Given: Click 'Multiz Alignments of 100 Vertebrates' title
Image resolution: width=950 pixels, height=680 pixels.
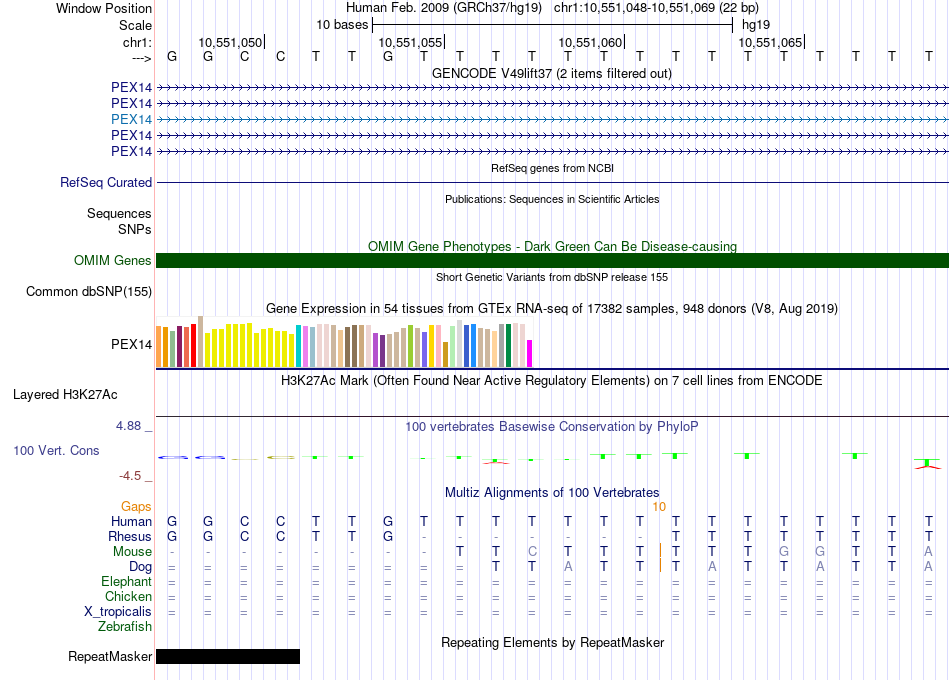Looking at the screenshot, I should [551, 492].
